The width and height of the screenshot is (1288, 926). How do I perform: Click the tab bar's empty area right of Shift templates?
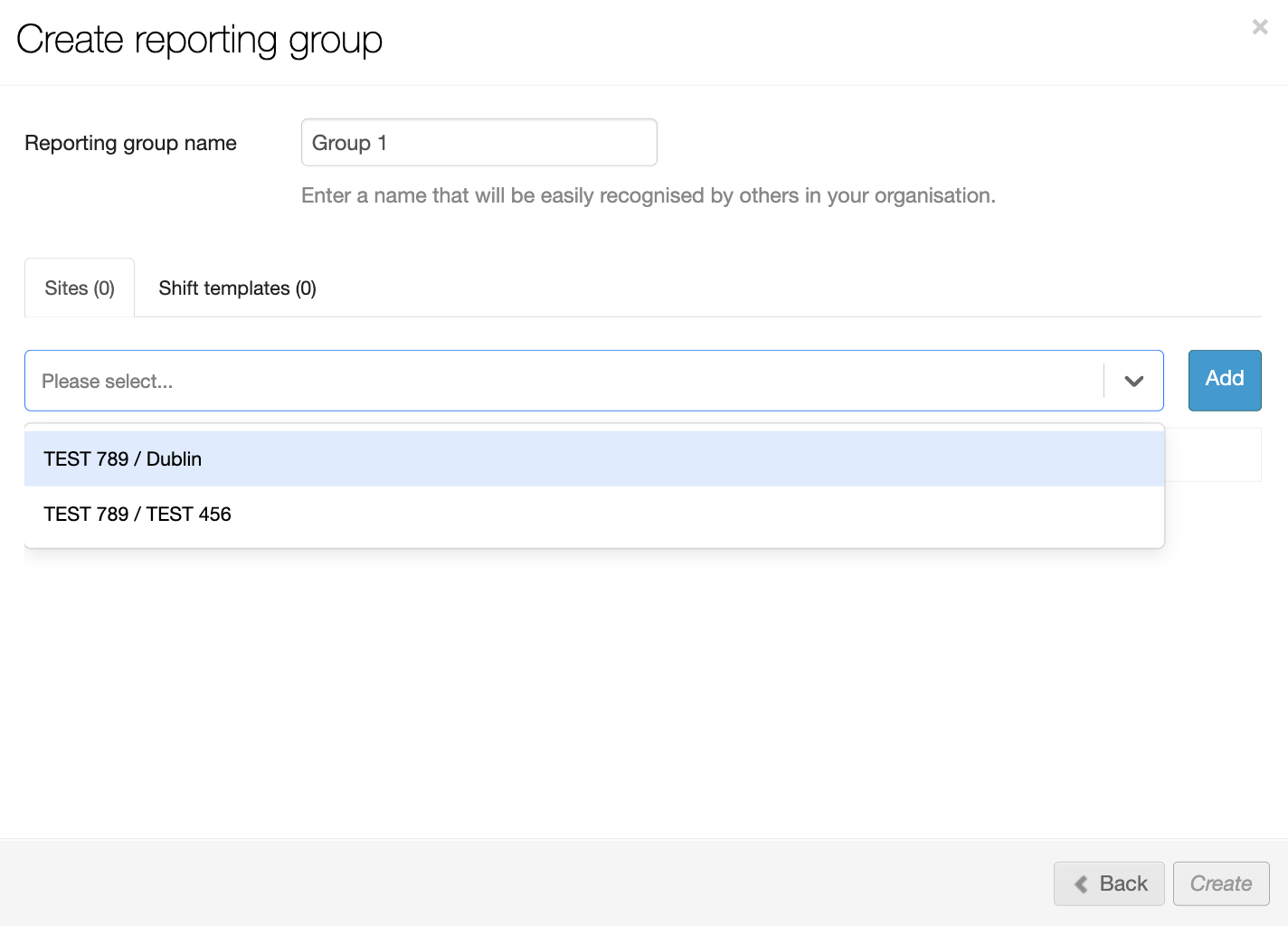pyautogui.click(x=787, y=288)
